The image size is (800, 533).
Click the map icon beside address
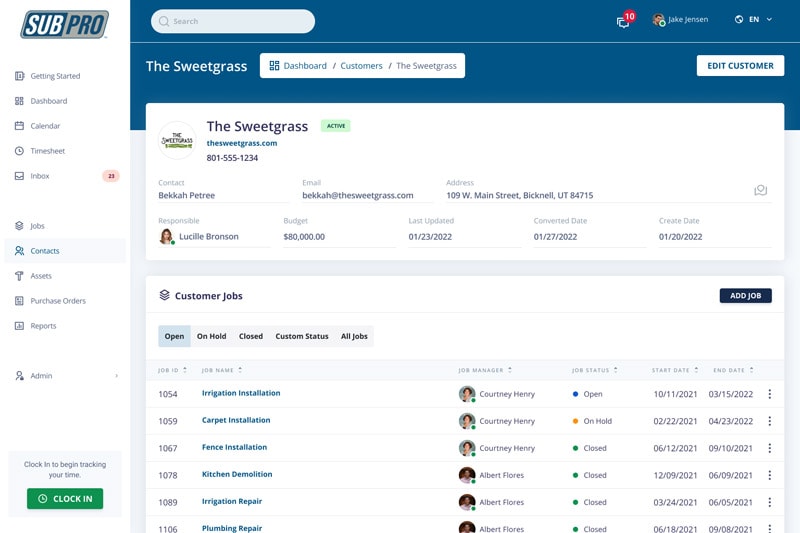tap(760, 191)
